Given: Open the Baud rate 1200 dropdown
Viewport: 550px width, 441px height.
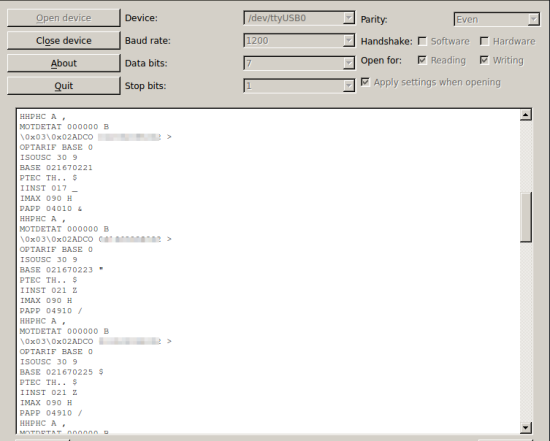Looking at the screenshot, I should coord(299,41).
